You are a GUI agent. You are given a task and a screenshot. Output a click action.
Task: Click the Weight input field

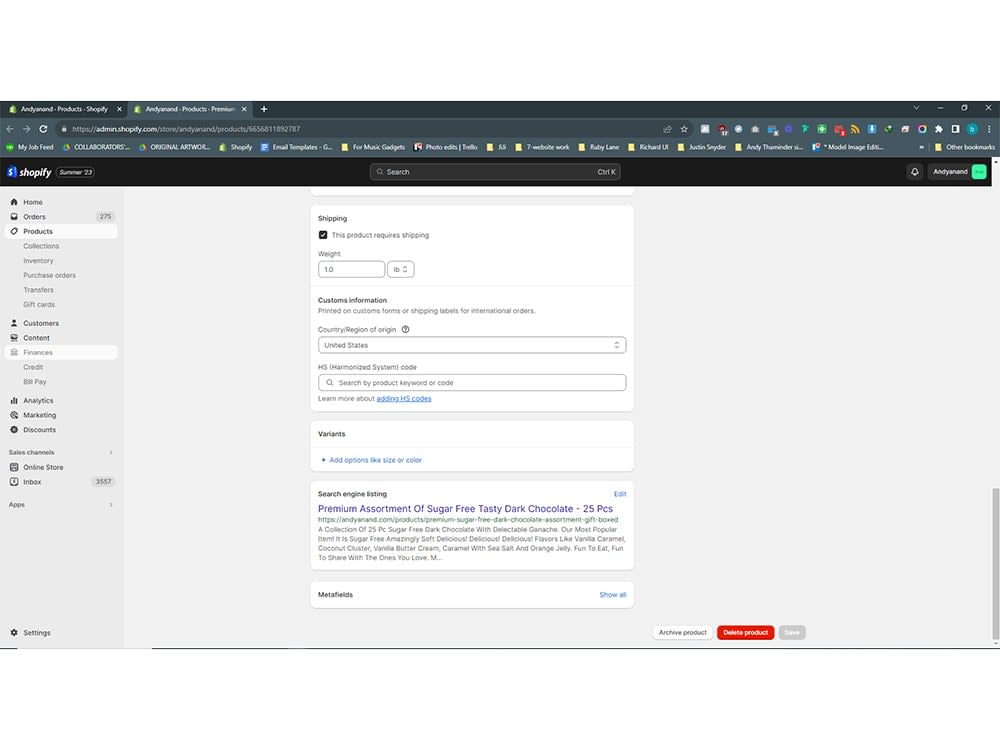click(x=351, y=269)
